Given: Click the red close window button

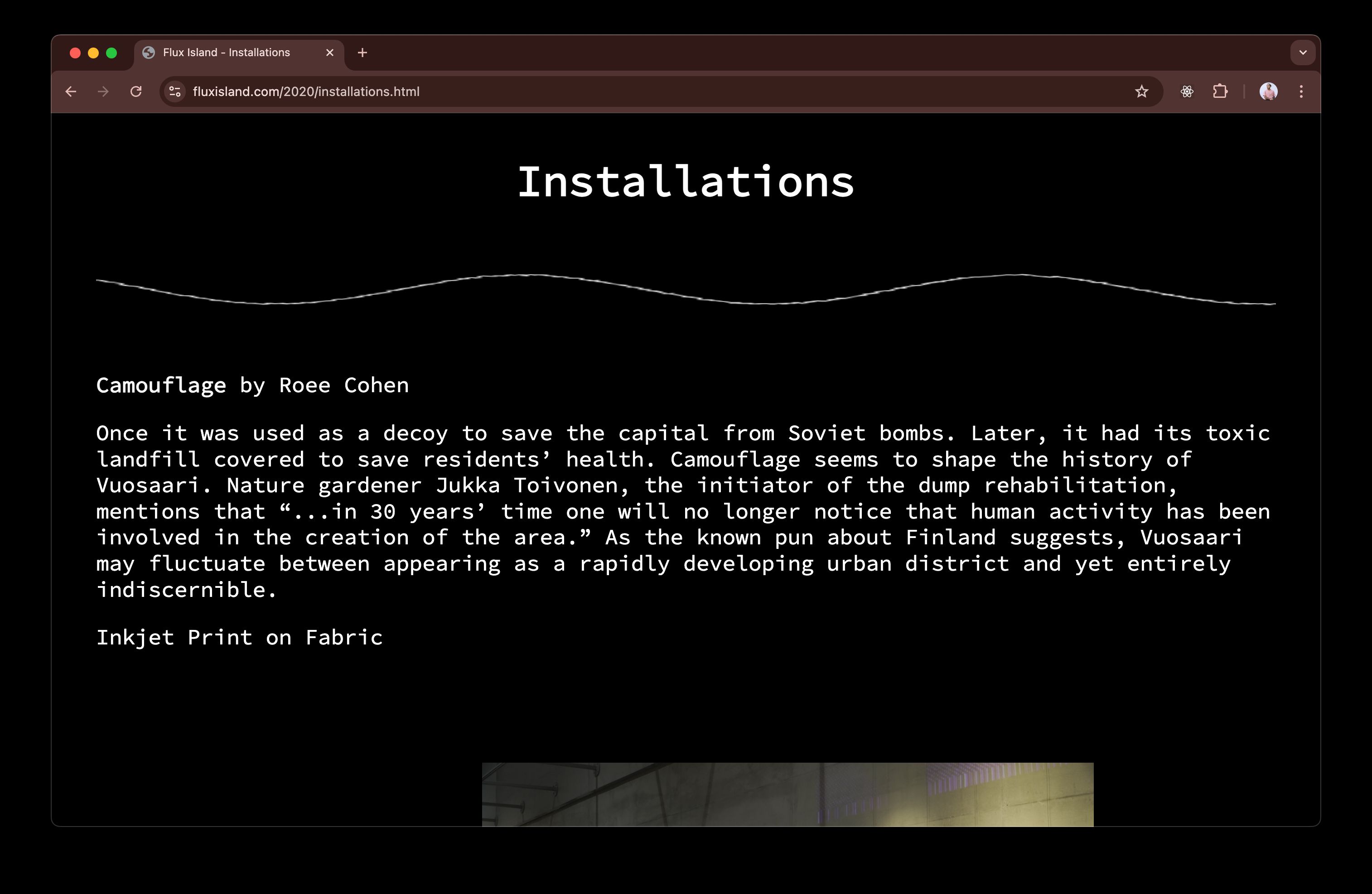Looking at the screenshot, I should (75, 53).
